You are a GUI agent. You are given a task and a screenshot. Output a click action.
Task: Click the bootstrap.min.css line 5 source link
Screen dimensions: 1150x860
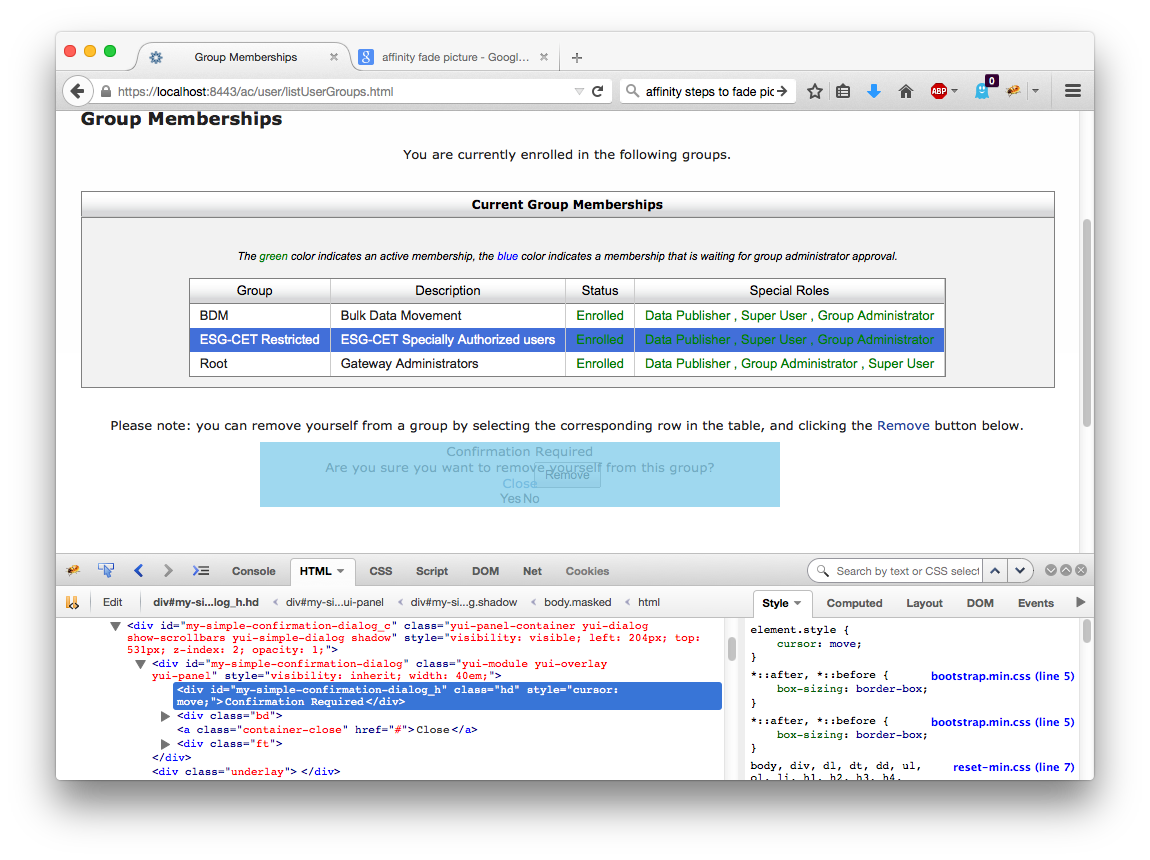coord(1002,676)
